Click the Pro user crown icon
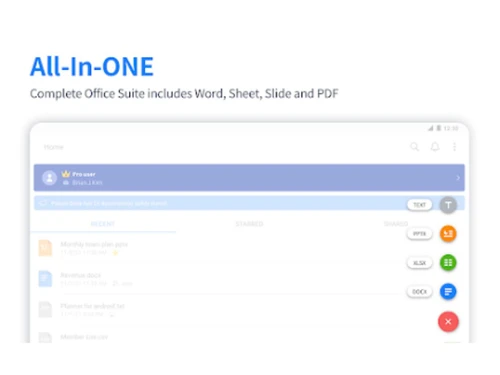This screenshot has width=500, height=375. [66, 174]
